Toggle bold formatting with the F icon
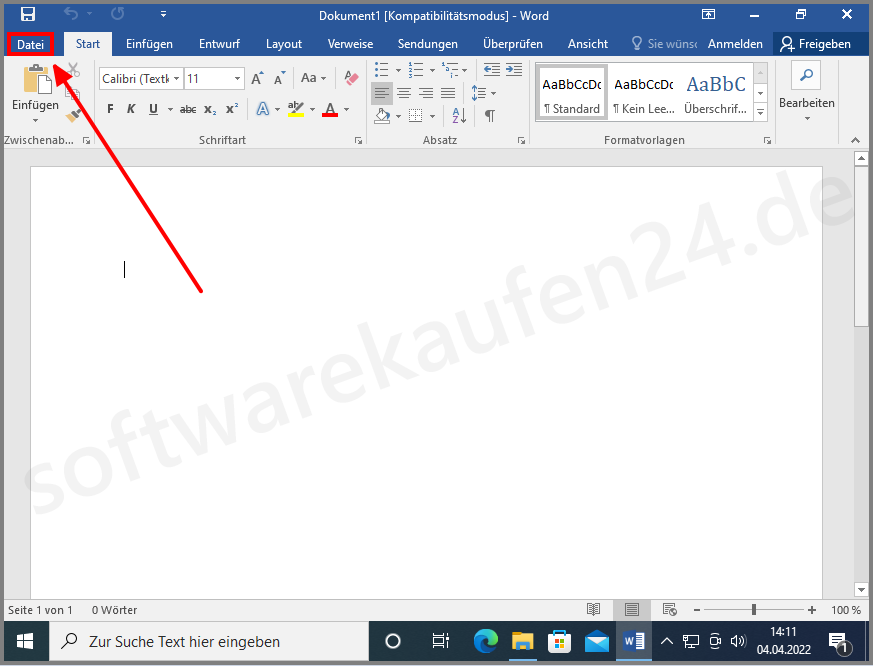Image resolution: width=873 pixels, height=666 pixels. click(x=109, y=109)
